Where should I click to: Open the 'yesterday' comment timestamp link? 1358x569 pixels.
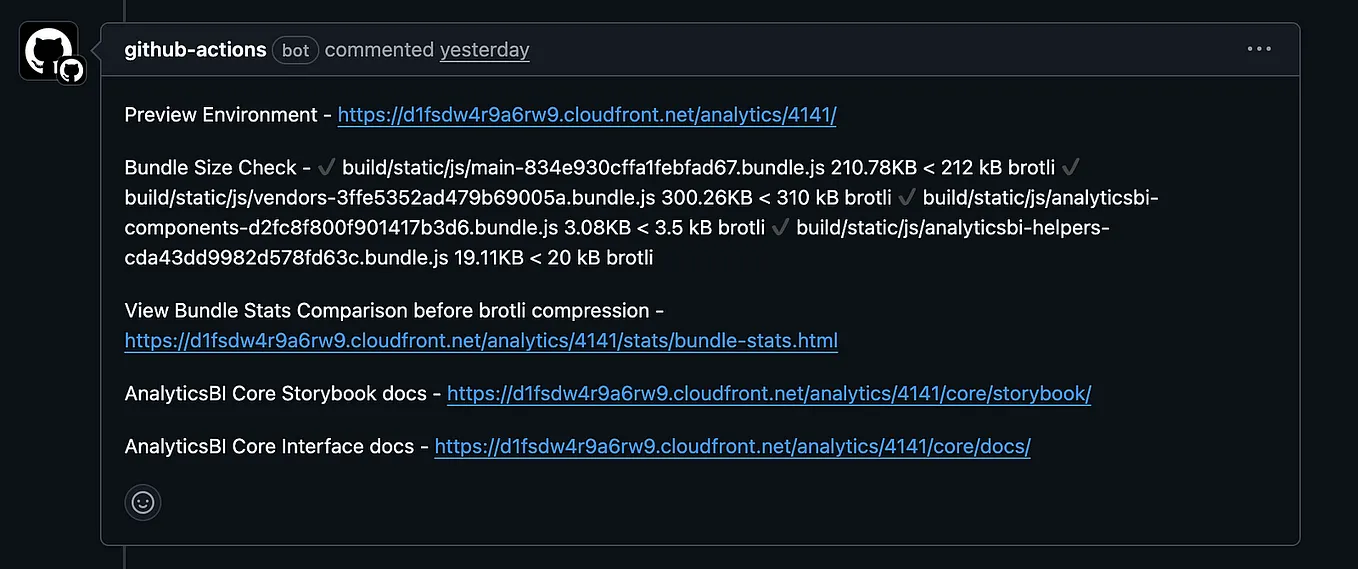coord(485,50)
